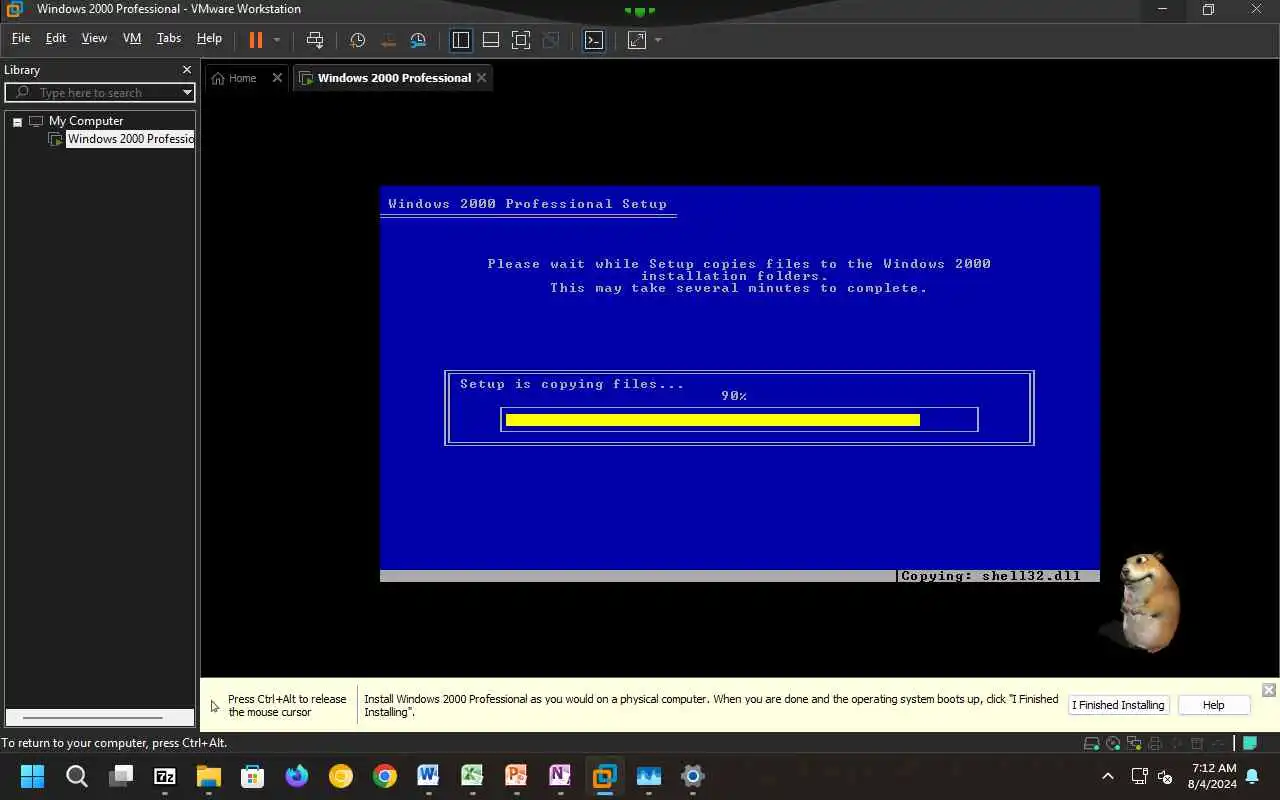Screen dimensions: 1280x800
Task: Open the Edit menu
Action: pos(56,38)
